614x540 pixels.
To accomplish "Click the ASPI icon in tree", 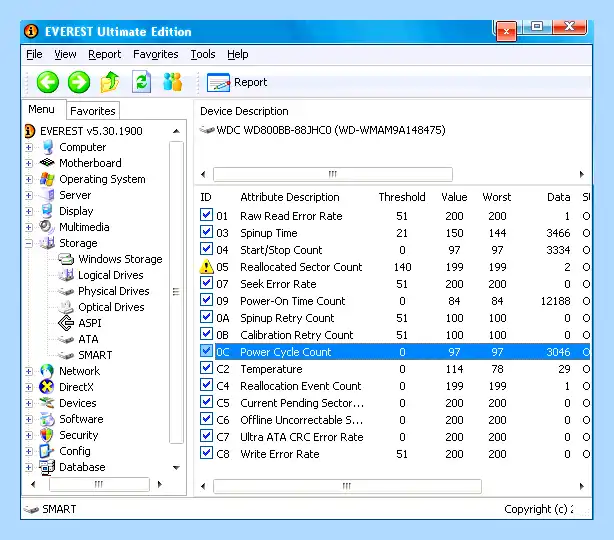I will 66,323.
